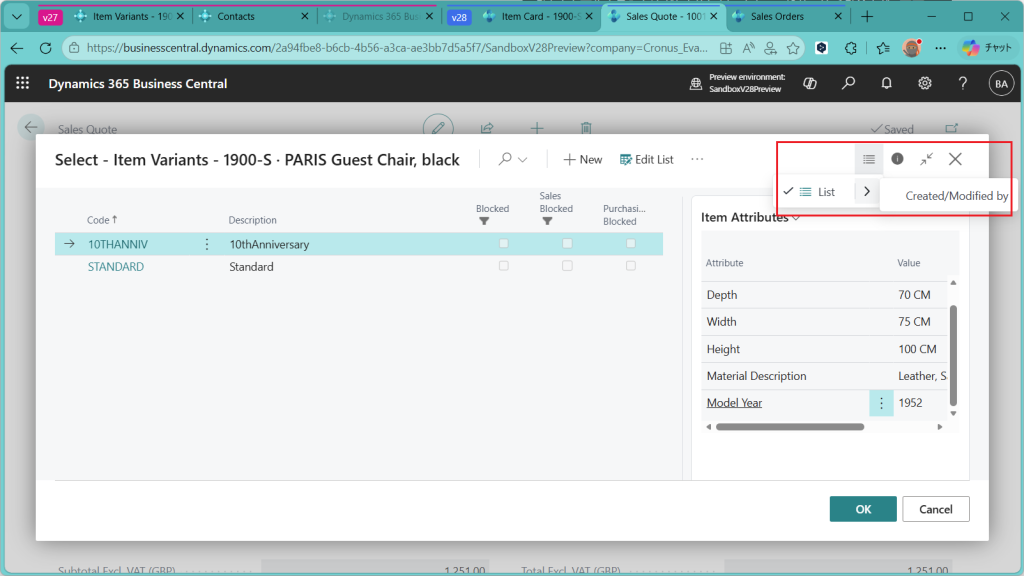Collapse the dialog using shrink arrows icon
Viewport: 1024px width, 576px height.
(x=926, y=159)
